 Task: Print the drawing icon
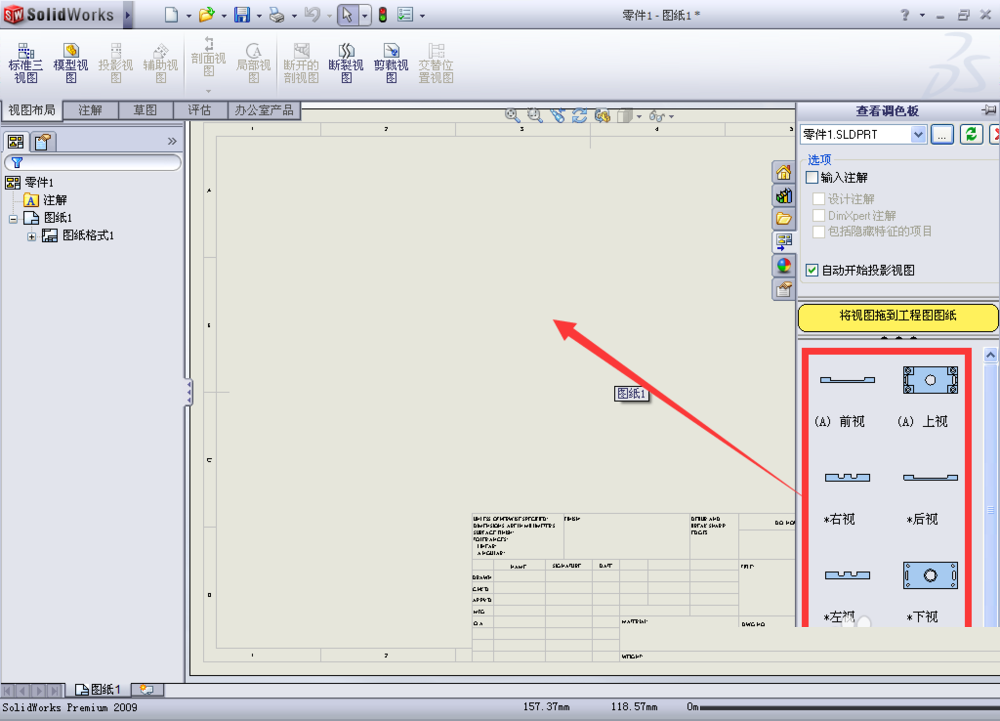point(277,15)
